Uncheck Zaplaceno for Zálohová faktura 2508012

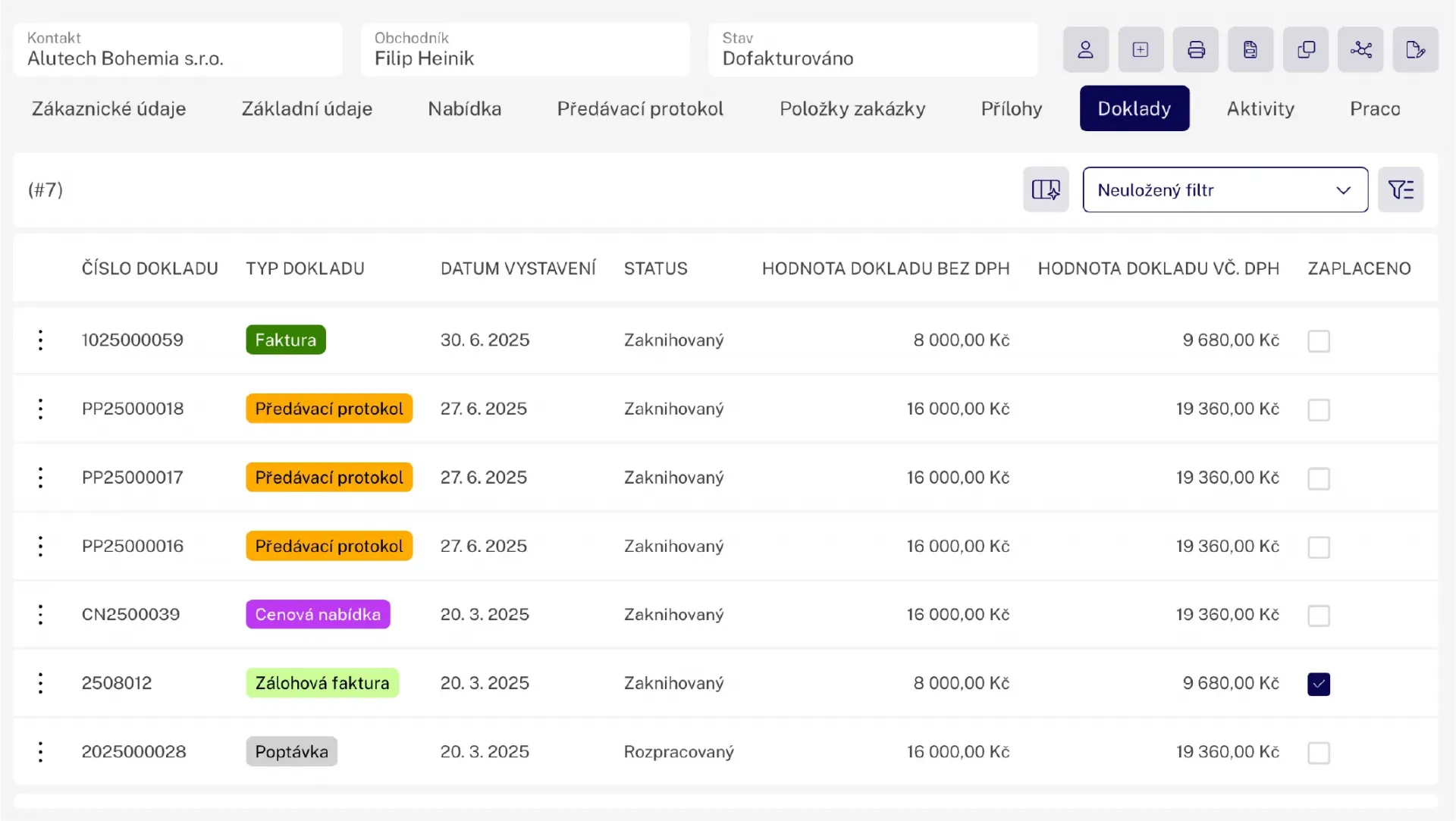click(1318, 684)
